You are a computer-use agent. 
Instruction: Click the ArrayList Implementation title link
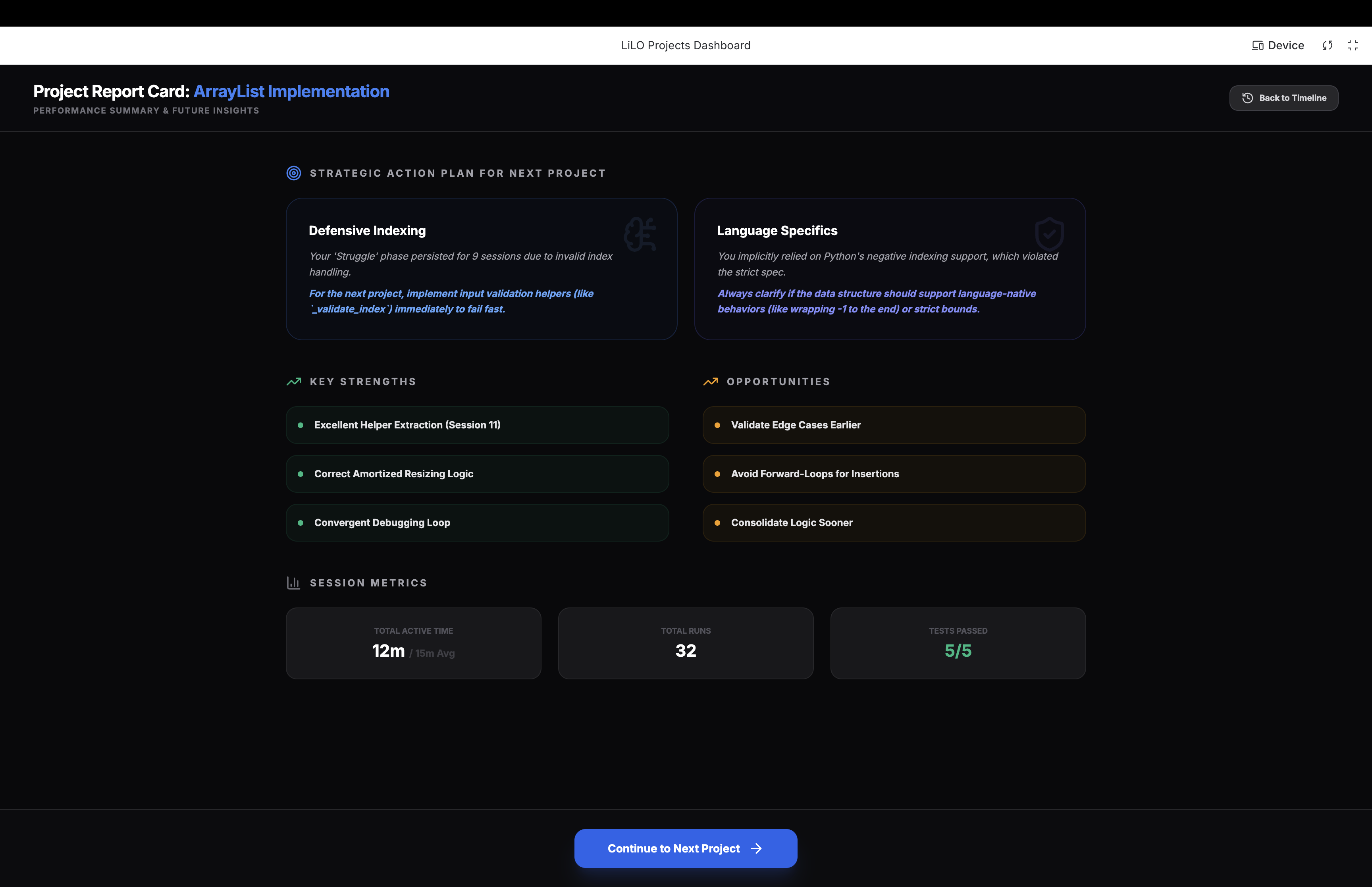[x=291, y=92]
